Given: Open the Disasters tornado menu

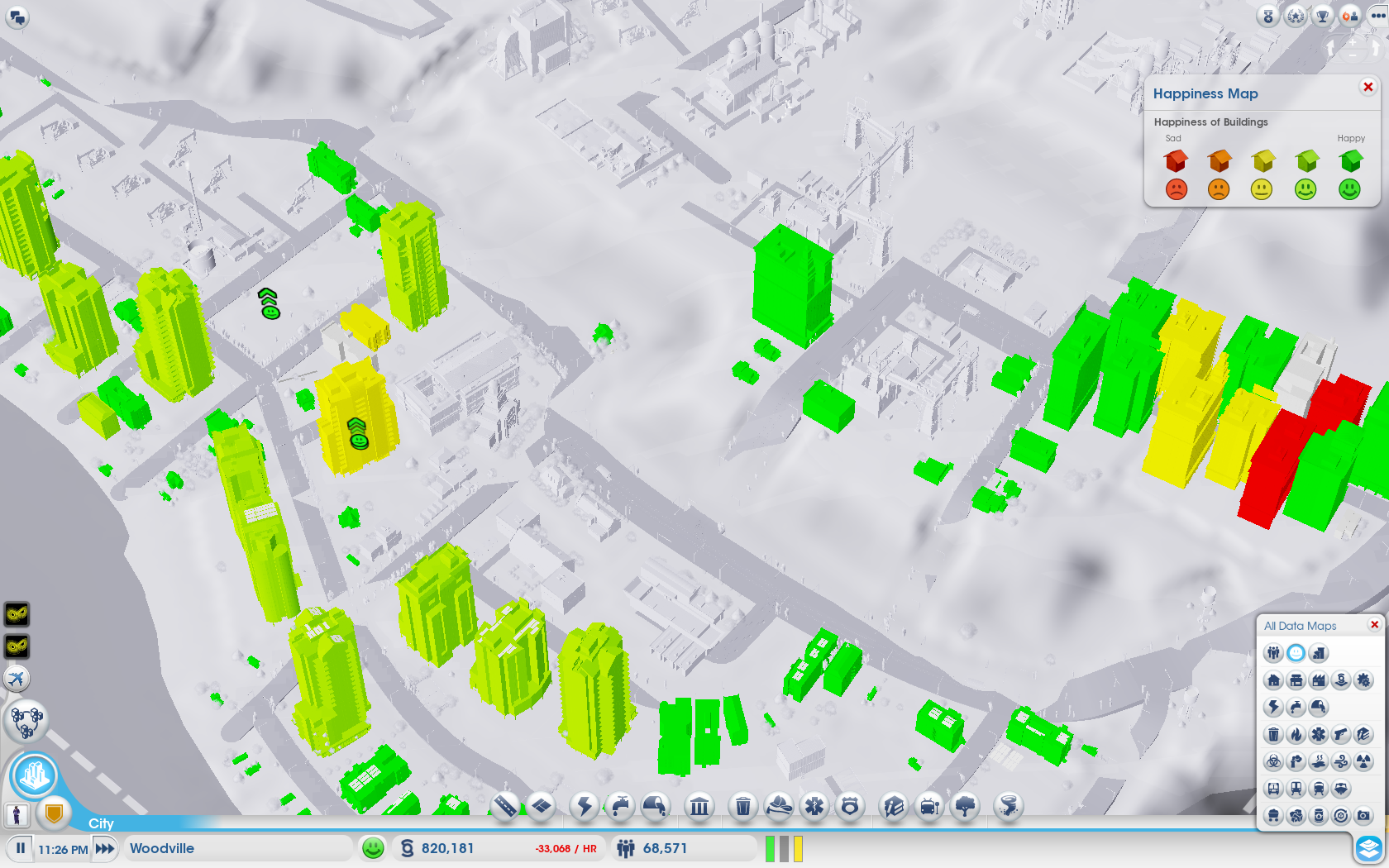Looking at the screenshot, I should [x=1008, y=806].
